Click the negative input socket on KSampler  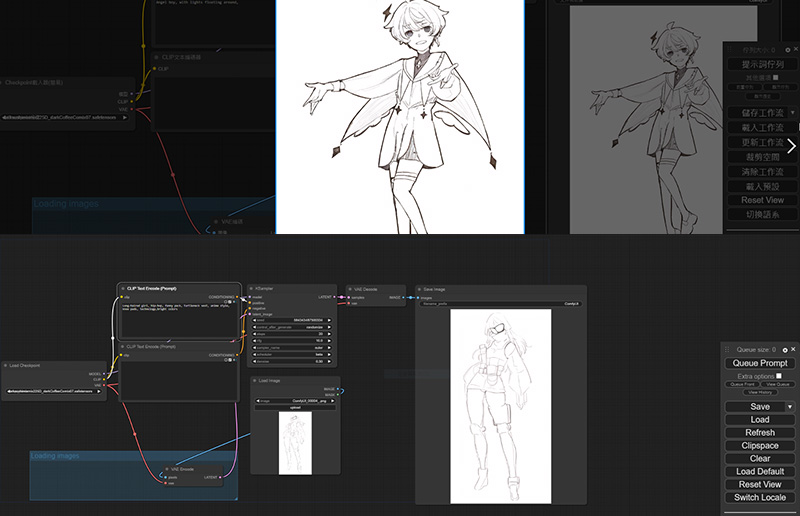coord(249,308)
